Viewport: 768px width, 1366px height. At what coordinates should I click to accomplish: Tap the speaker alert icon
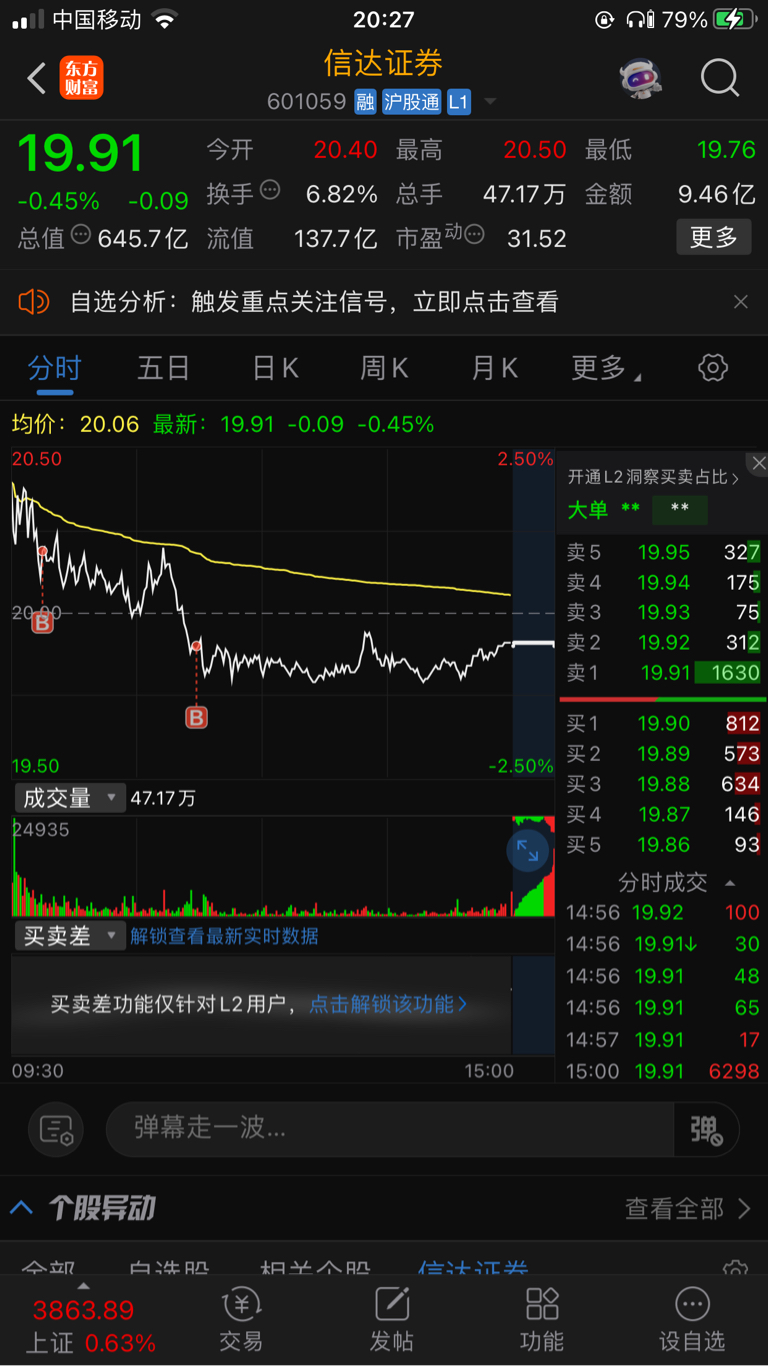(x=34, y=301)
